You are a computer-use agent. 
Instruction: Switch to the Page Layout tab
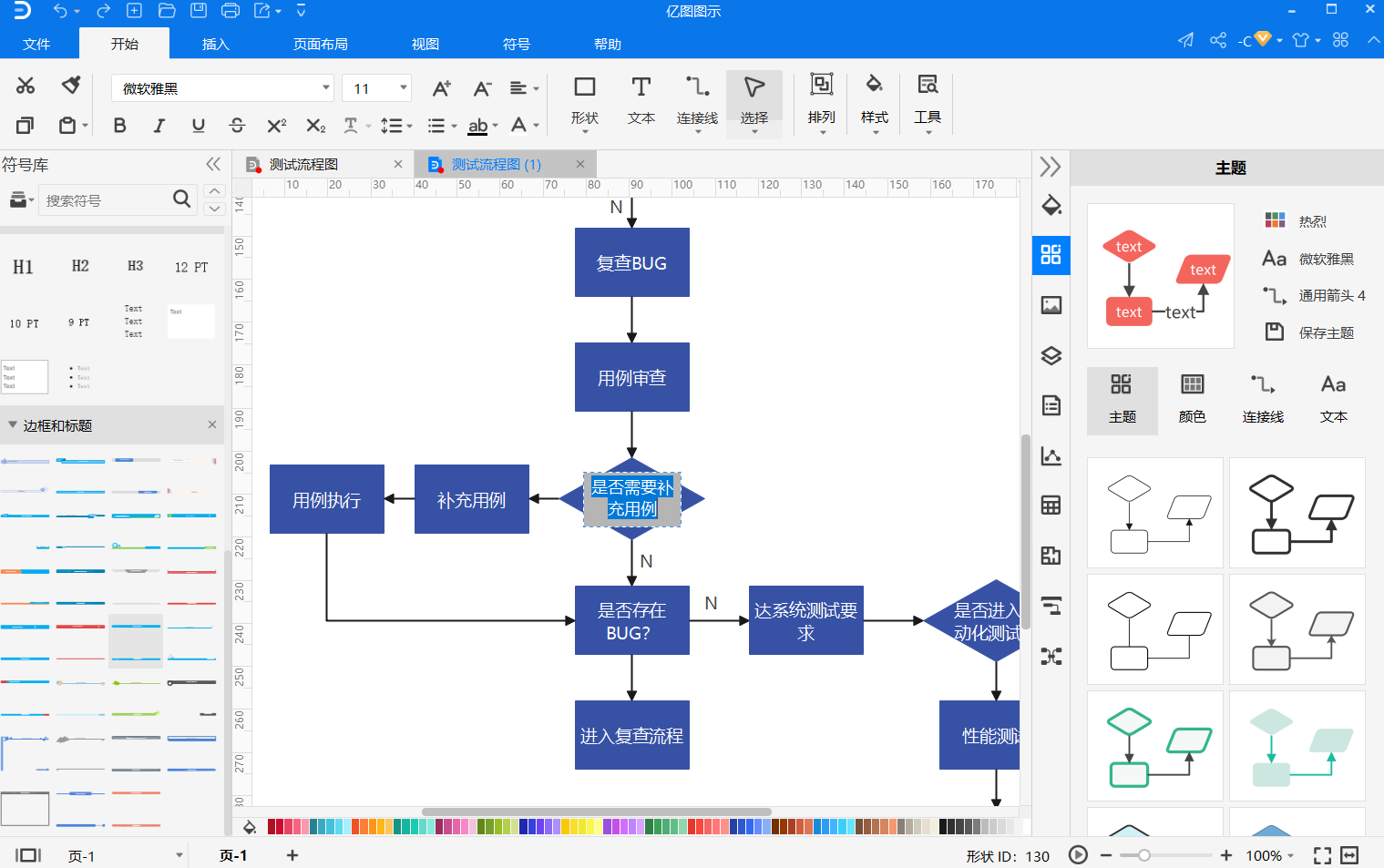click(x=321, y=44)
